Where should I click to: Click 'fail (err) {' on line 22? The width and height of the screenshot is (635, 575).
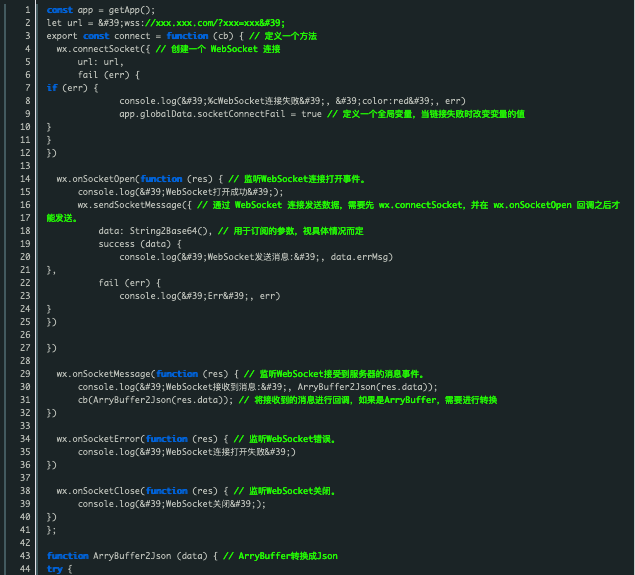point(130,283)
